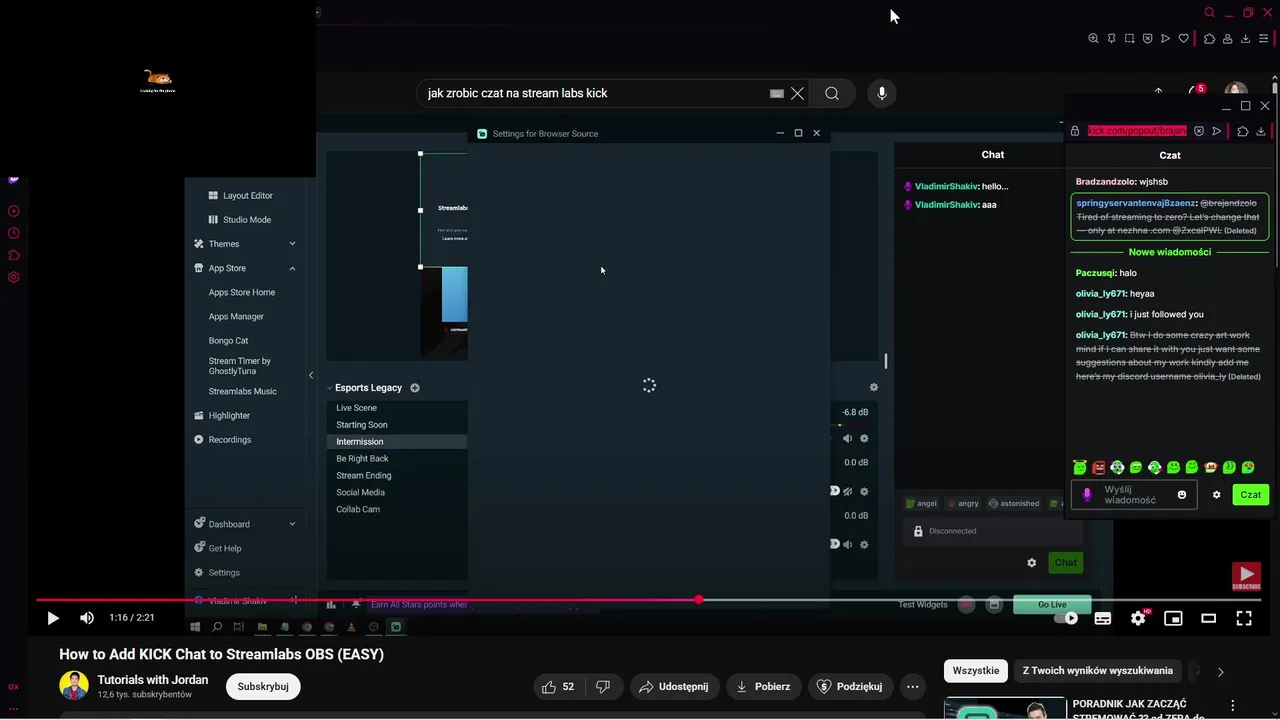Open video watermark subscribe icon
The width and height of the screenshot is (1280, 720).
(1246, 577)
